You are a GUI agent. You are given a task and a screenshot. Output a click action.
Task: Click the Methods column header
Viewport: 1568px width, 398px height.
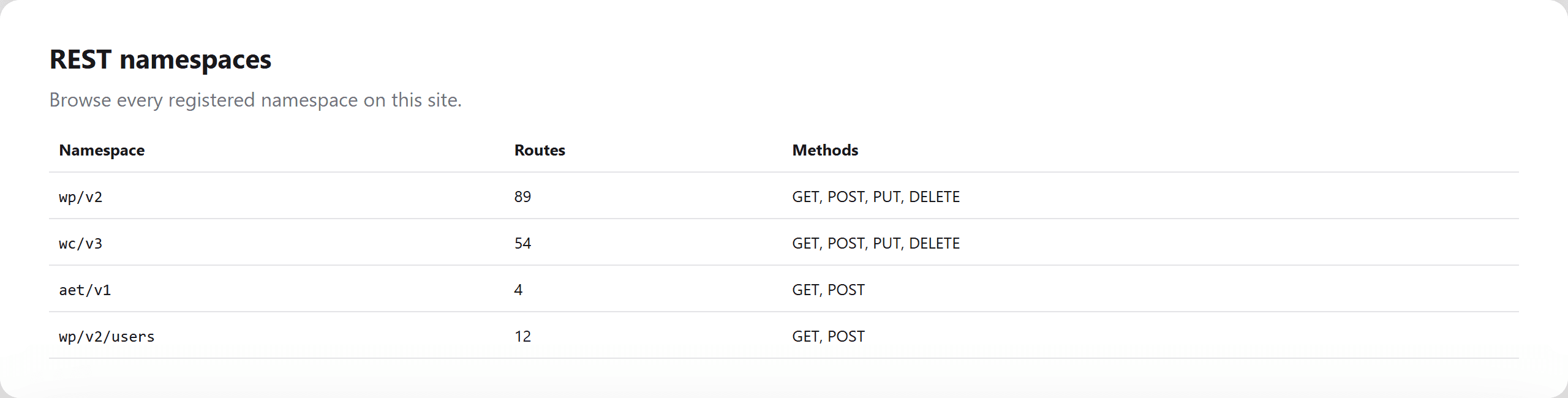click(825, 150)
